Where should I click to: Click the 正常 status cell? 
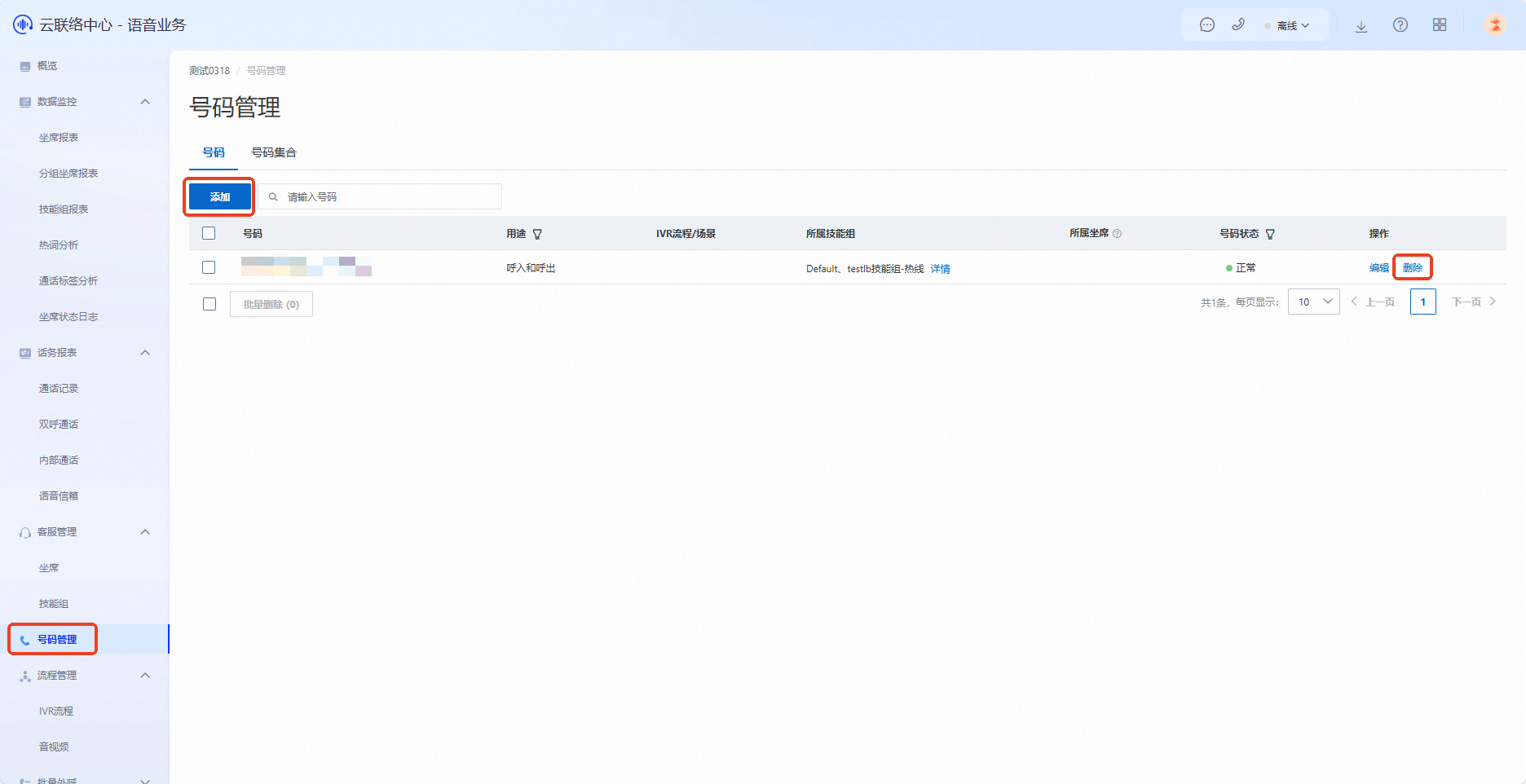tap(1241, 268)
